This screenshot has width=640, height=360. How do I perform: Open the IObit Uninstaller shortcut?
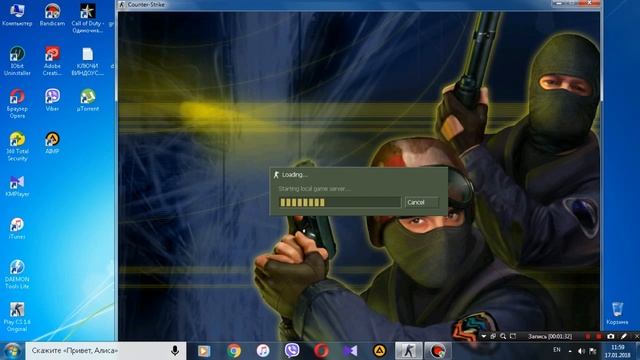coord(17,61)
